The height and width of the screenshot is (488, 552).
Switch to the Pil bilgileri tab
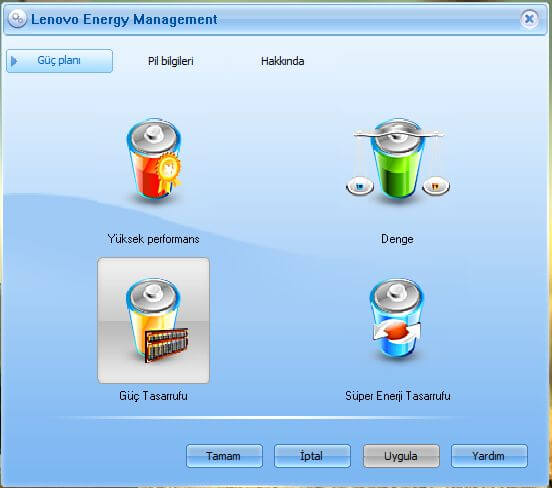(x=171, y=61)
